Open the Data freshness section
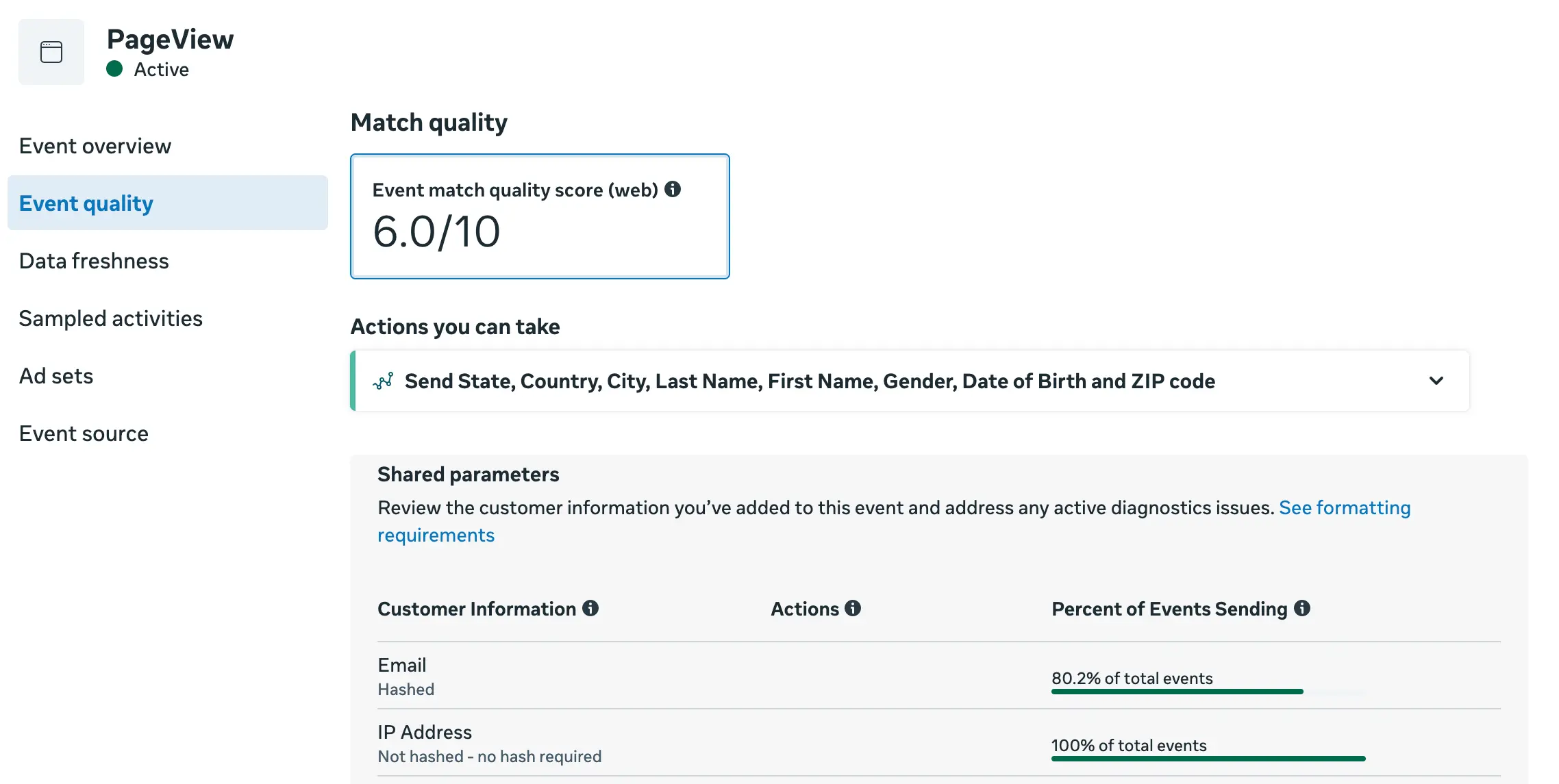1559x784 pixels. (x=95, y=261)
